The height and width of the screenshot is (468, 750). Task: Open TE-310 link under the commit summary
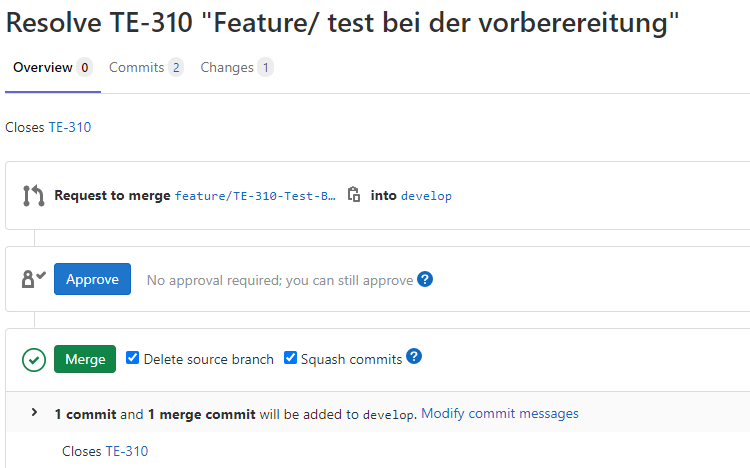tap(127, 451)
